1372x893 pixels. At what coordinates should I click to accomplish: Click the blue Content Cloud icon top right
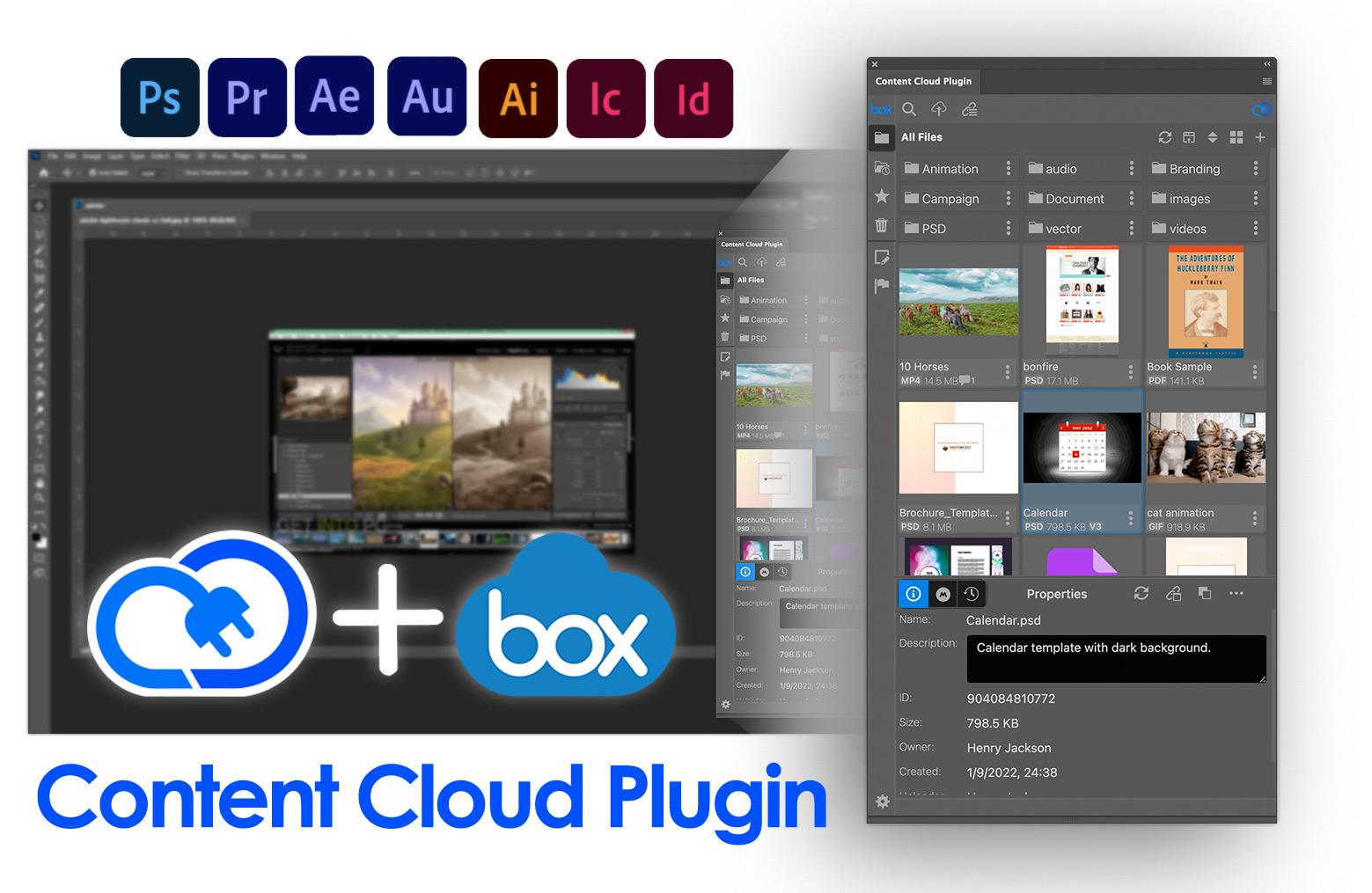coord(1261,110)
